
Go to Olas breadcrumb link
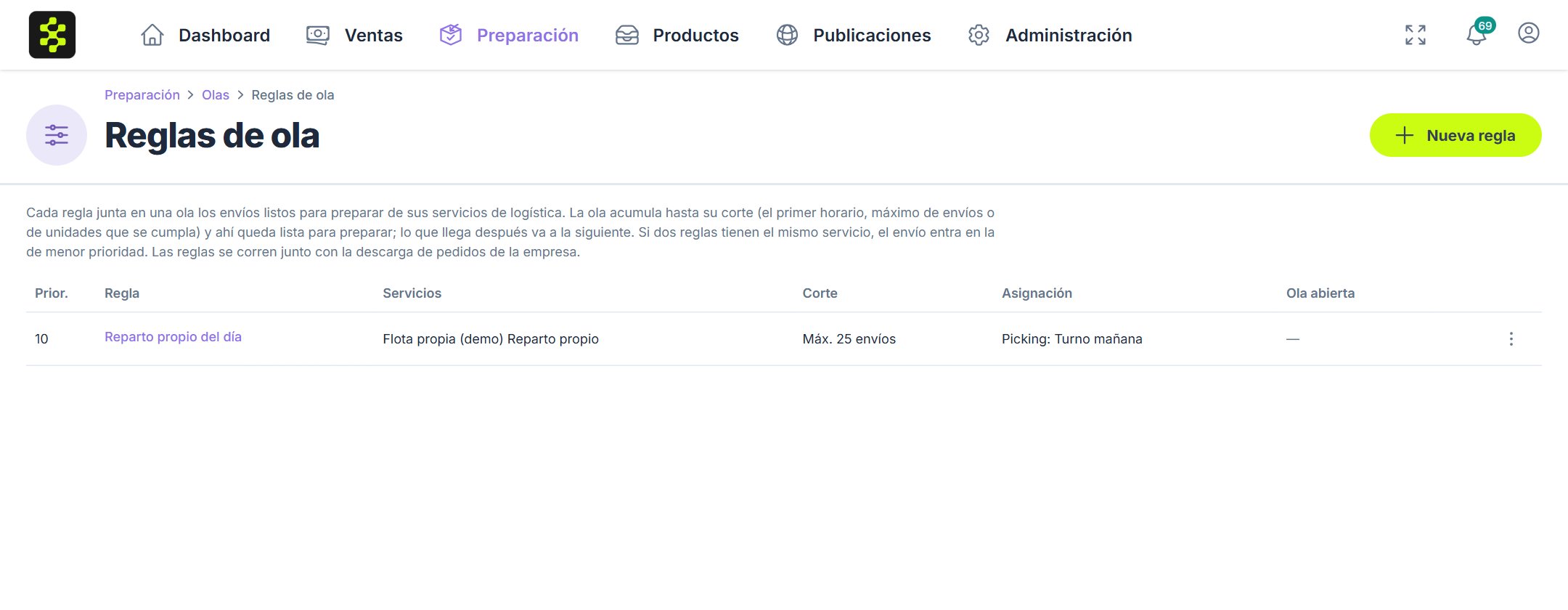[x=216, y=95]
